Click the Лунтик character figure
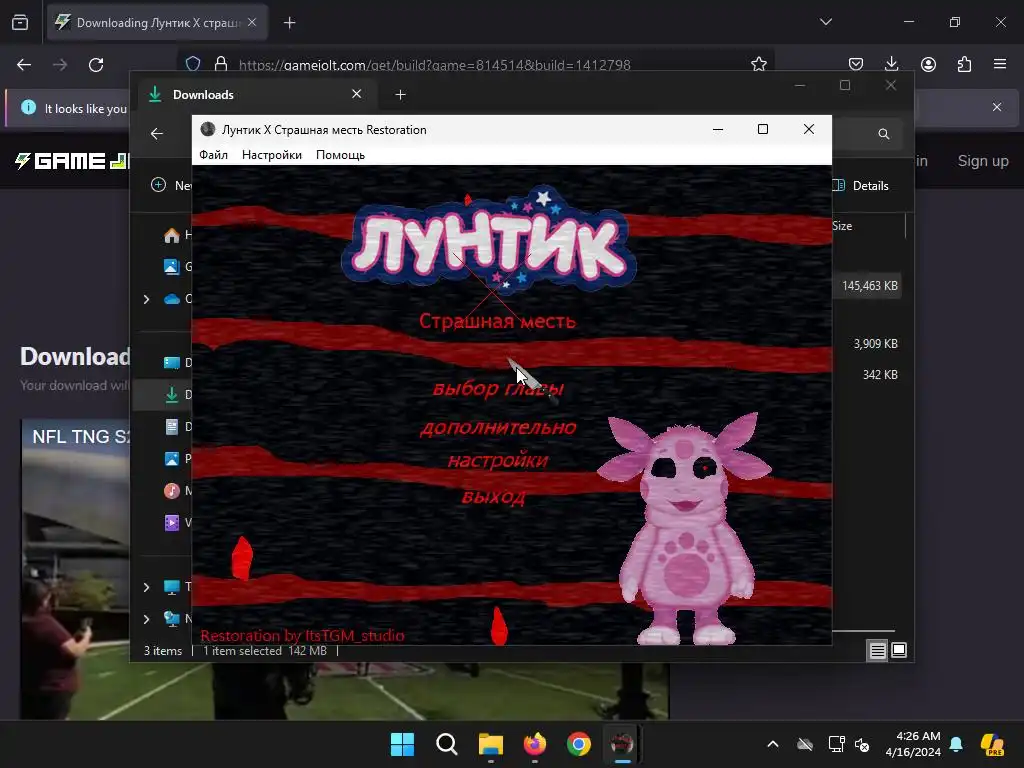Viewport: 1024px width, 768px height. pos(684,529)
